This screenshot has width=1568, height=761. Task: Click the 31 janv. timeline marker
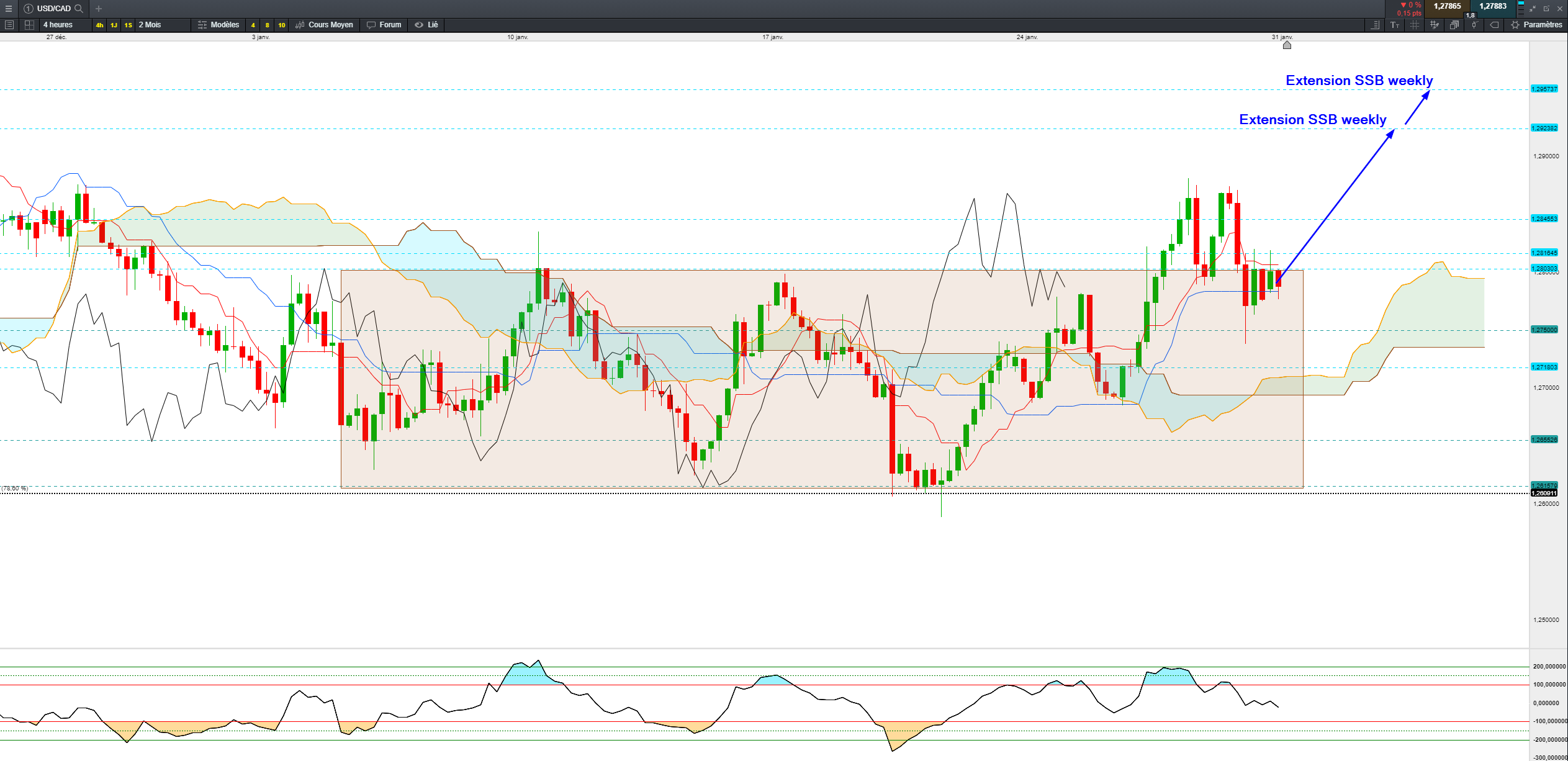[x=1287, y=45]
